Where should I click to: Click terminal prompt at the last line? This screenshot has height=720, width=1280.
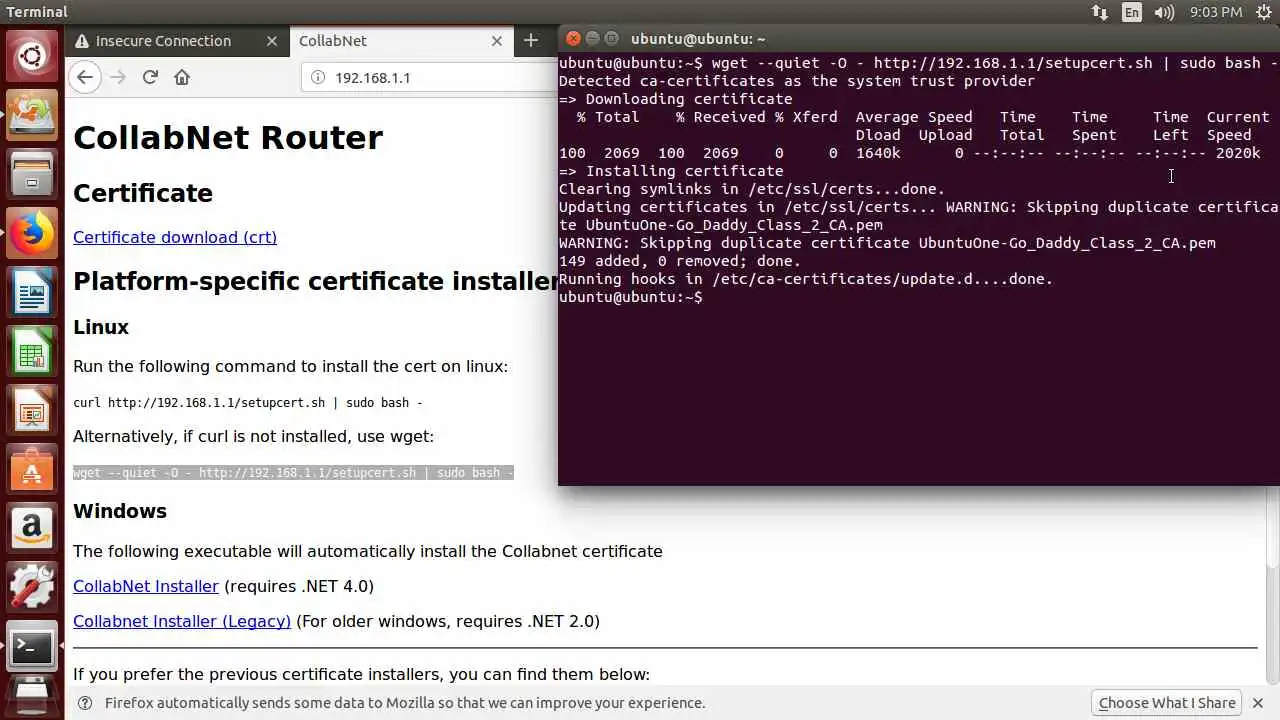pos(631,297)
